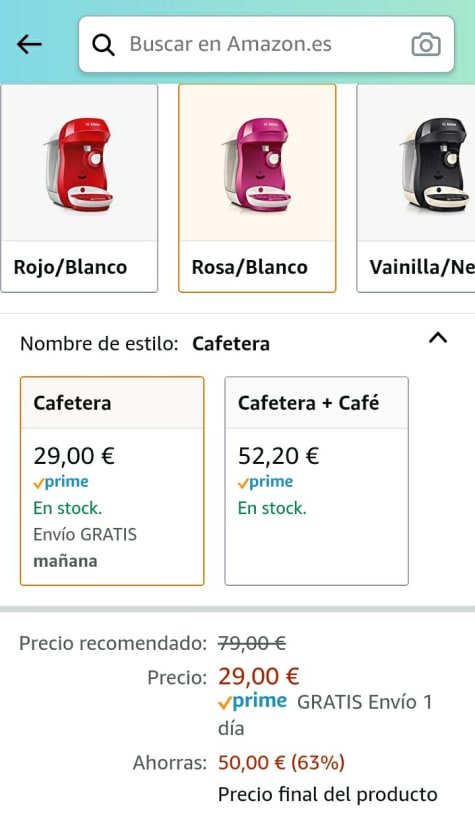Select the Rosa/Blanco color option

click(x=257, y=188)
